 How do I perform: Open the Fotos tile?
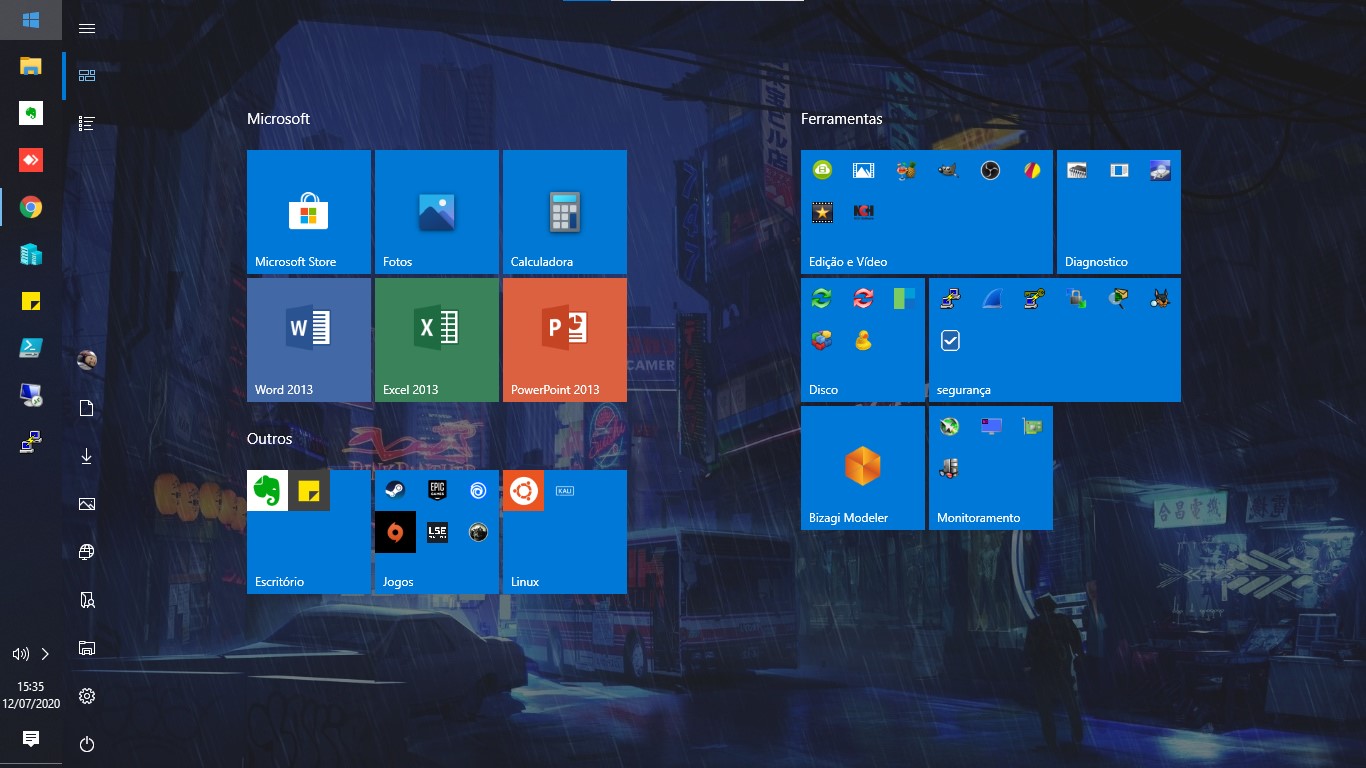pos(436,212)
